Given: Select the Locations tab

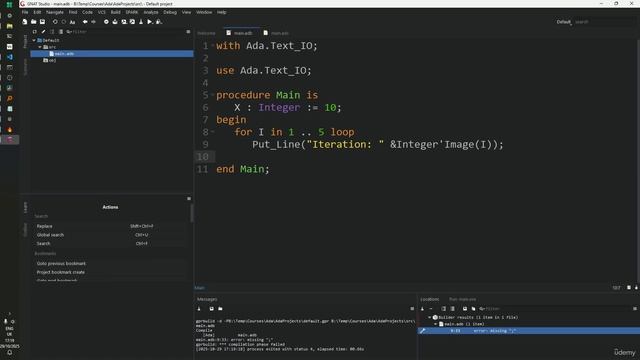Looking at the screenshot, I should pyautogui.click(x=429, y=299).
